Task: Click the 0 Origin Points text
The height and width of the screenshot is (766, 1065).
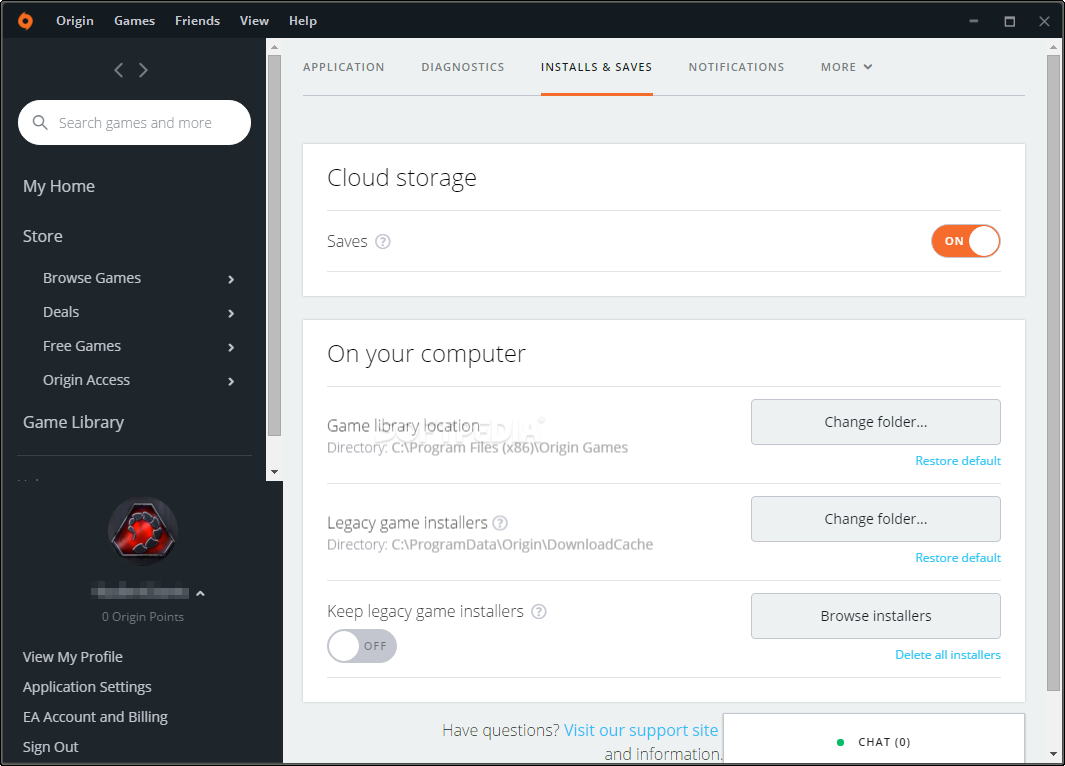Action: coord(143,617)
